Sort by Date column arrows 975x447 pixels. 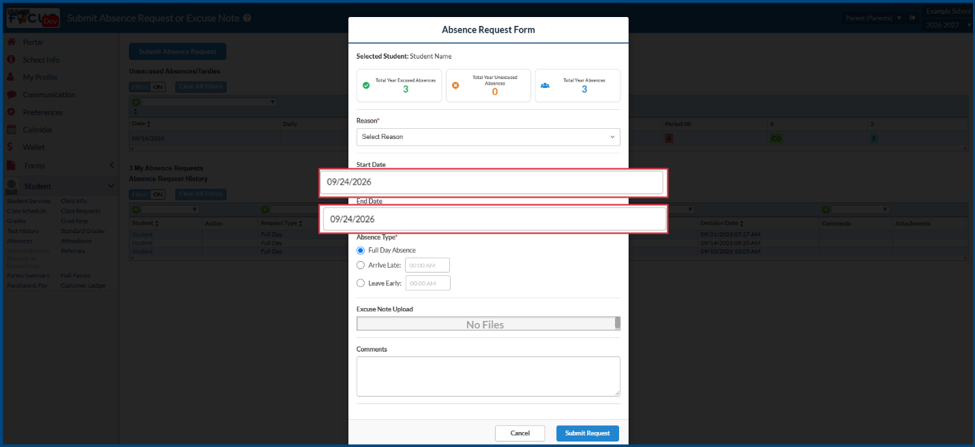point(149,124)
